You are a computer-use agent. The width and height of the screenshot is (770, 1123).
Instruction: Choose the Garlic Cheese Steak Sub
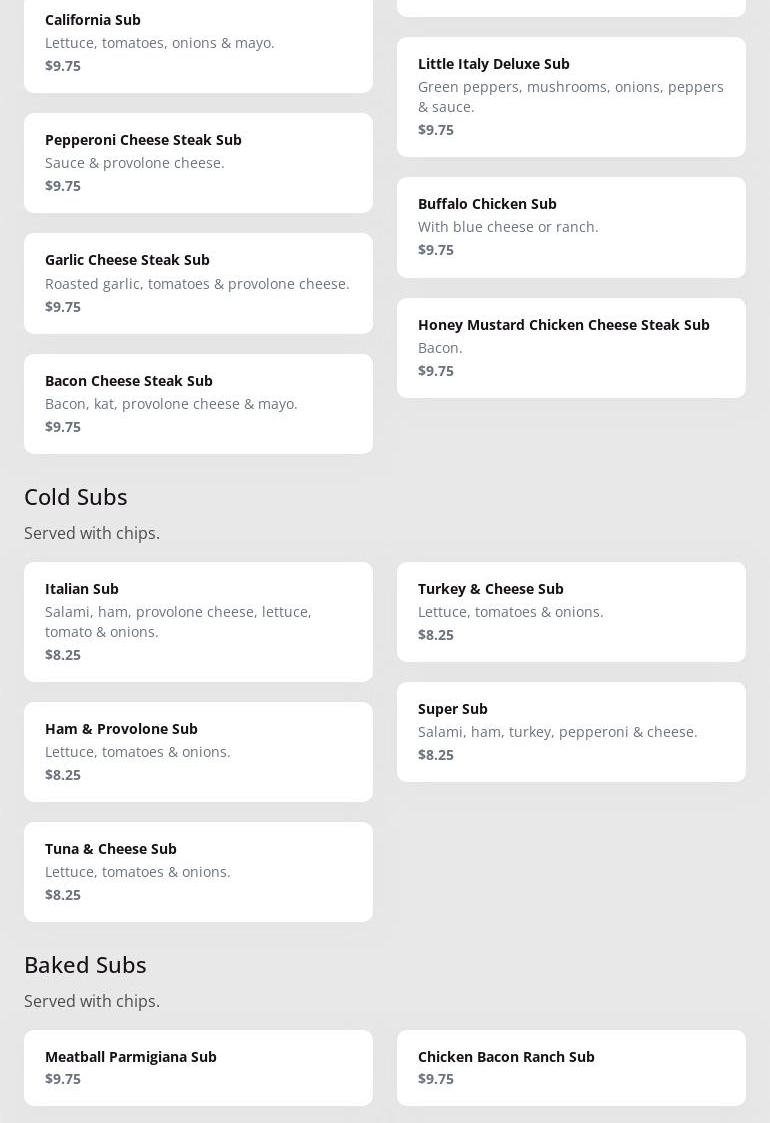(x=198, y=283)
